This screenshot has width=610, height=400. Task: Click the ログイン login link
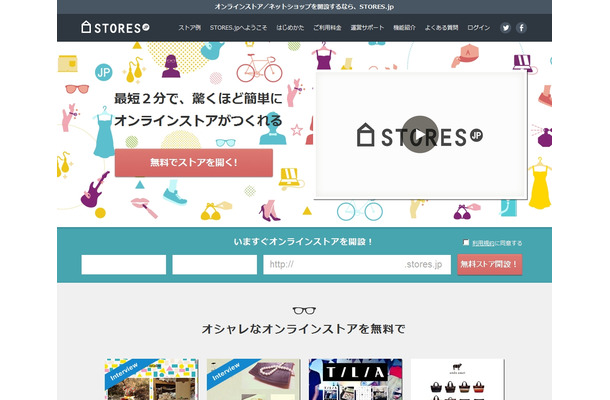point(479,28)
